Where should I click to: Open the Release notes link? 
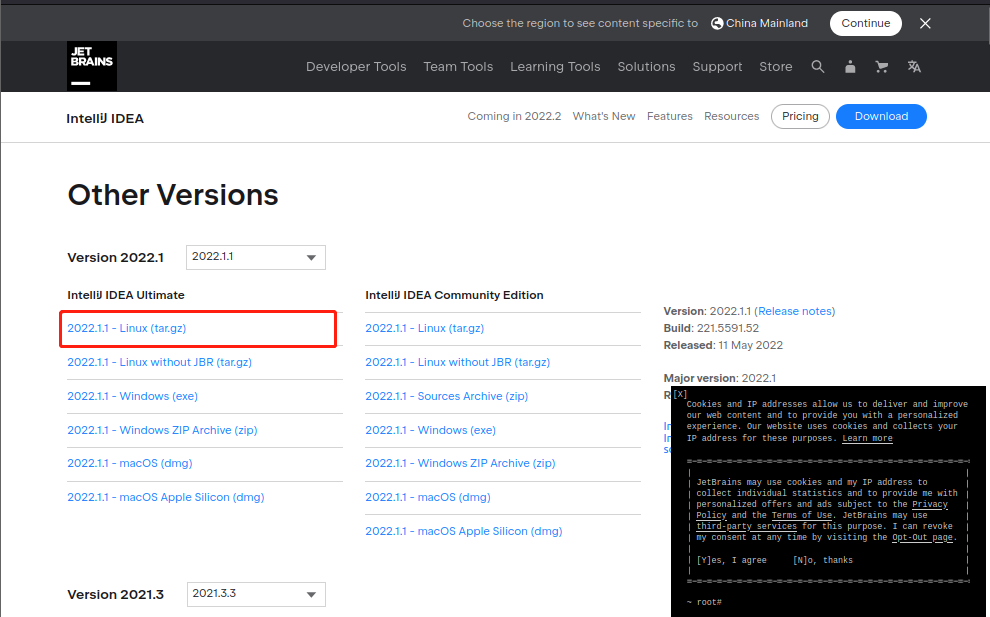[794, 311]
